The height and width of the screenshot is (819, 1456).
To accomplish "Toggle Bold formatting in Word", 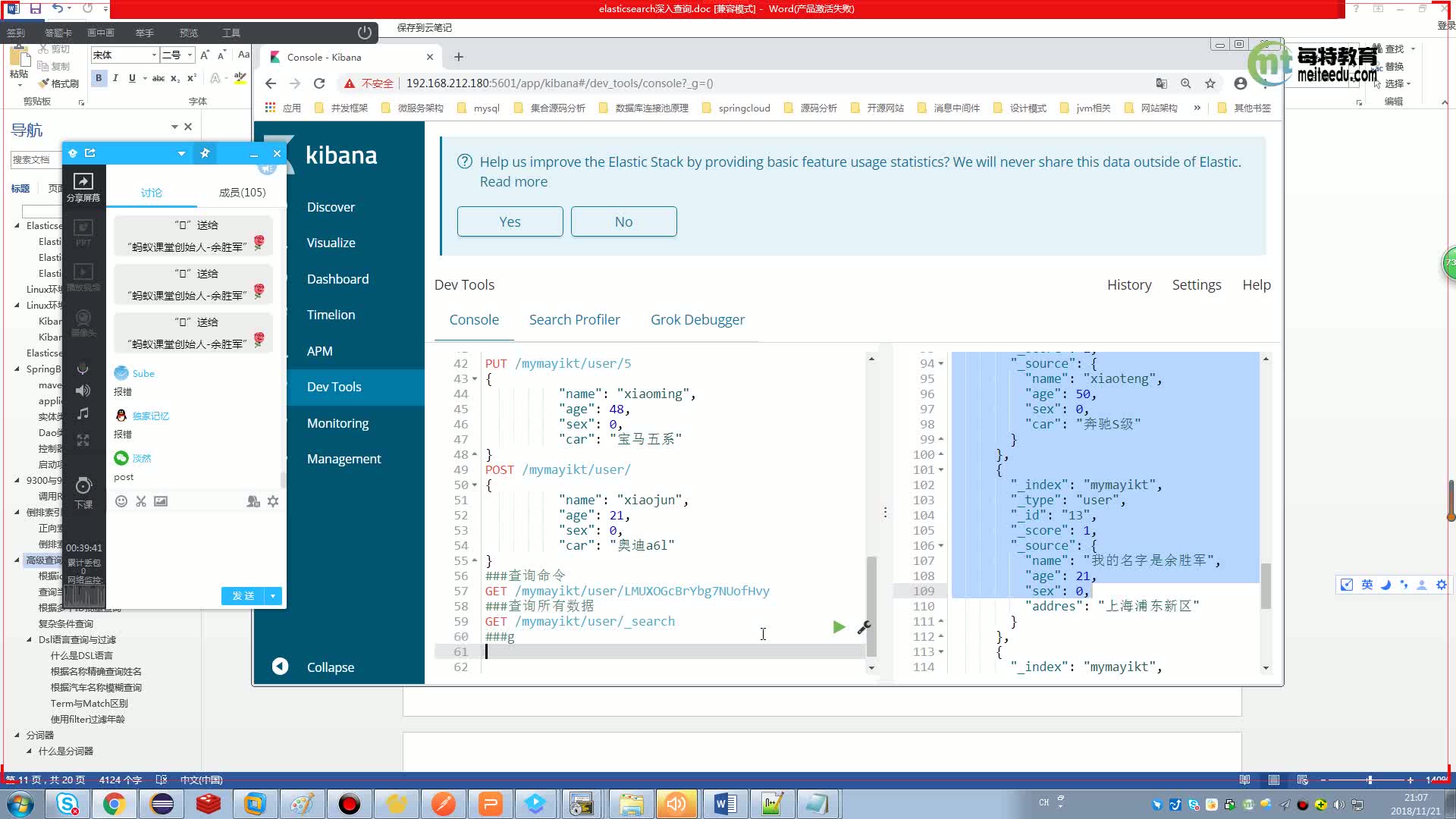I will click(99, 78).
